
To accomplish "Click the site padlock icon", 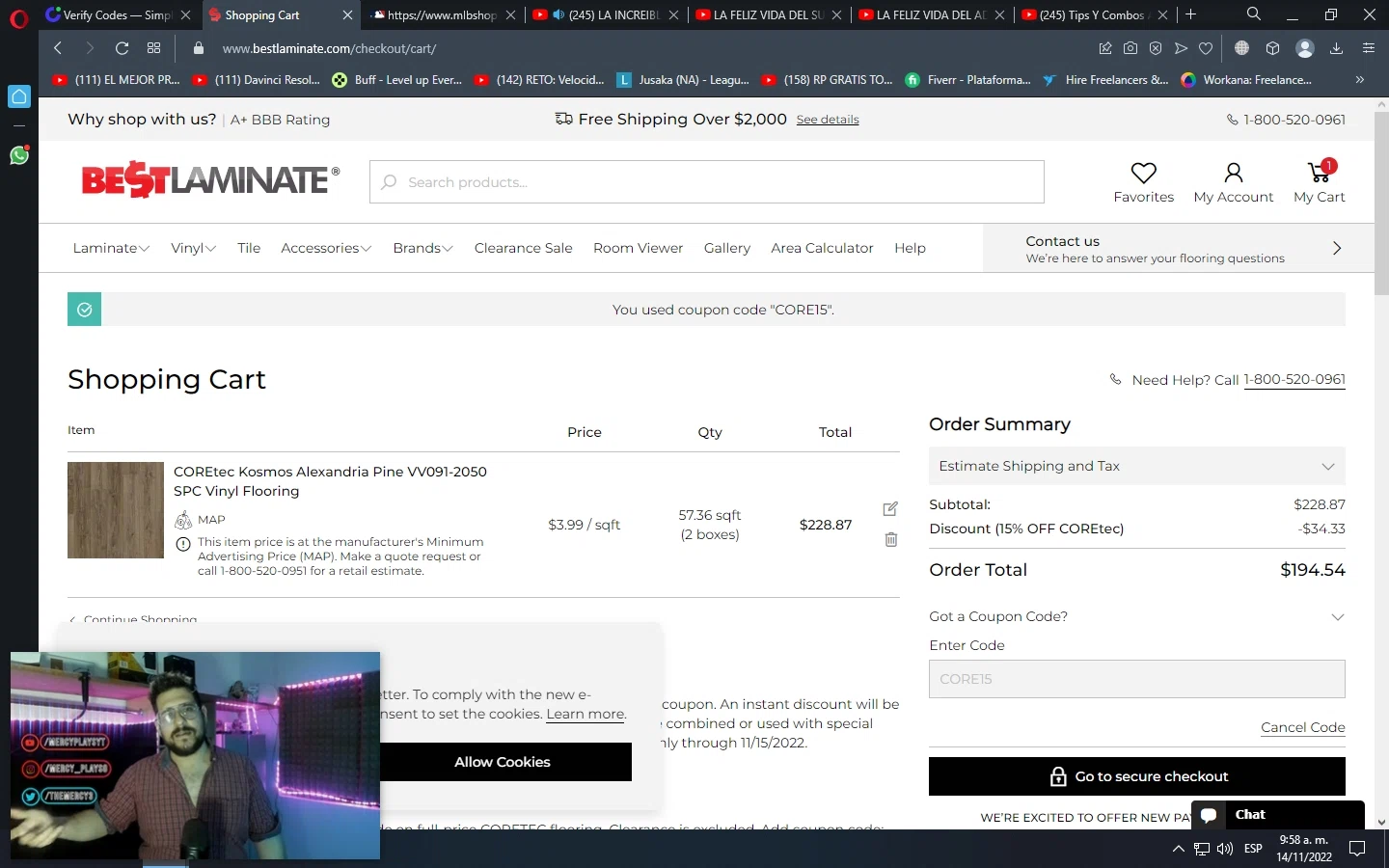I will (199, 48).
